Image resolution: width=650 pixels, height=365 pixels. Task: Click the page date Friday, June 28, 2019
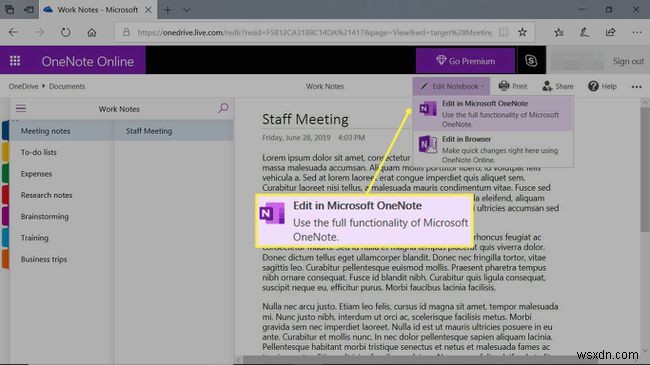[x=296, y=137]
